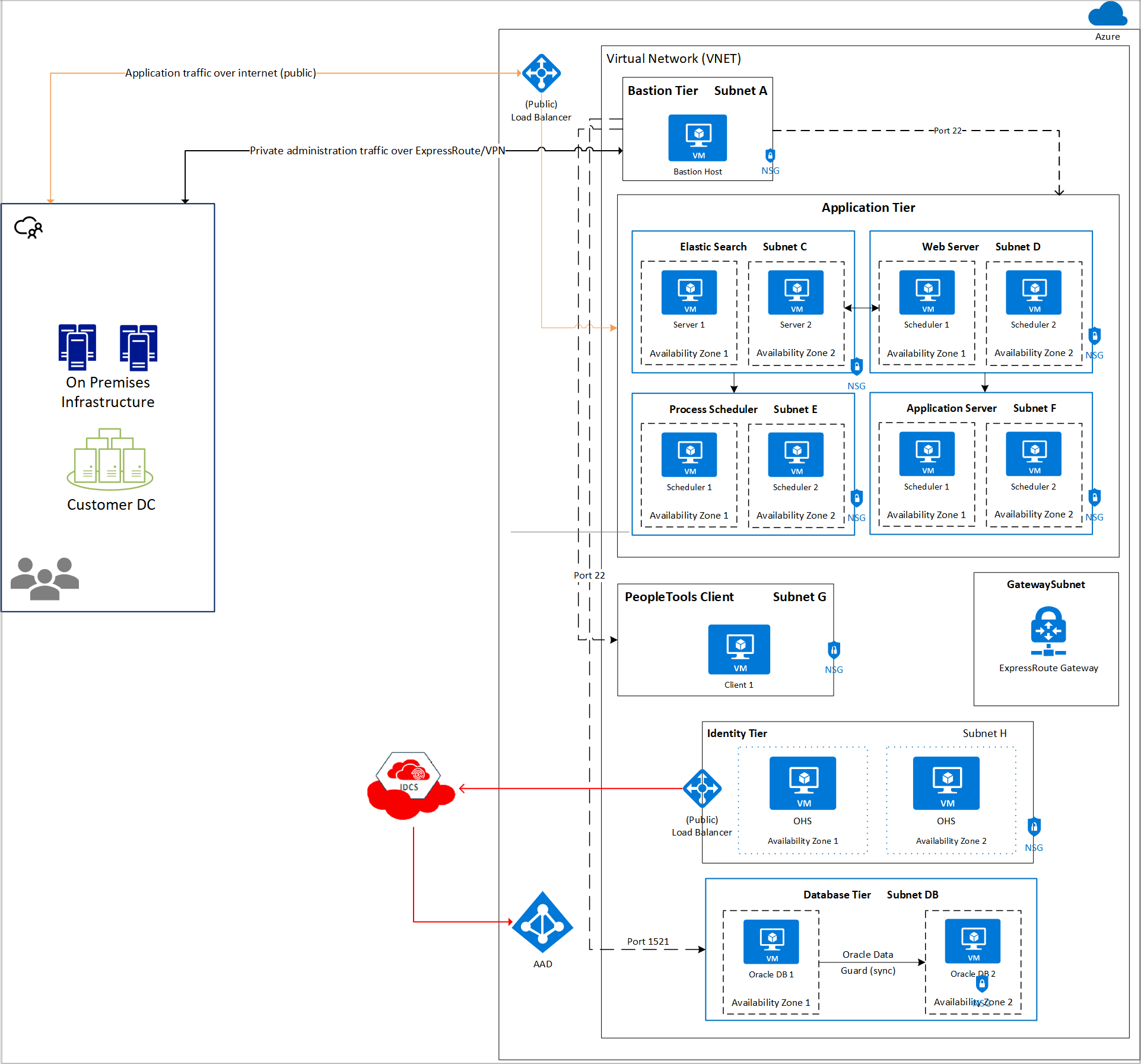Select the Identity Tier heading
This screenshot has height=1064, width=1141.
pyautogui.click(x=737, y=733)
